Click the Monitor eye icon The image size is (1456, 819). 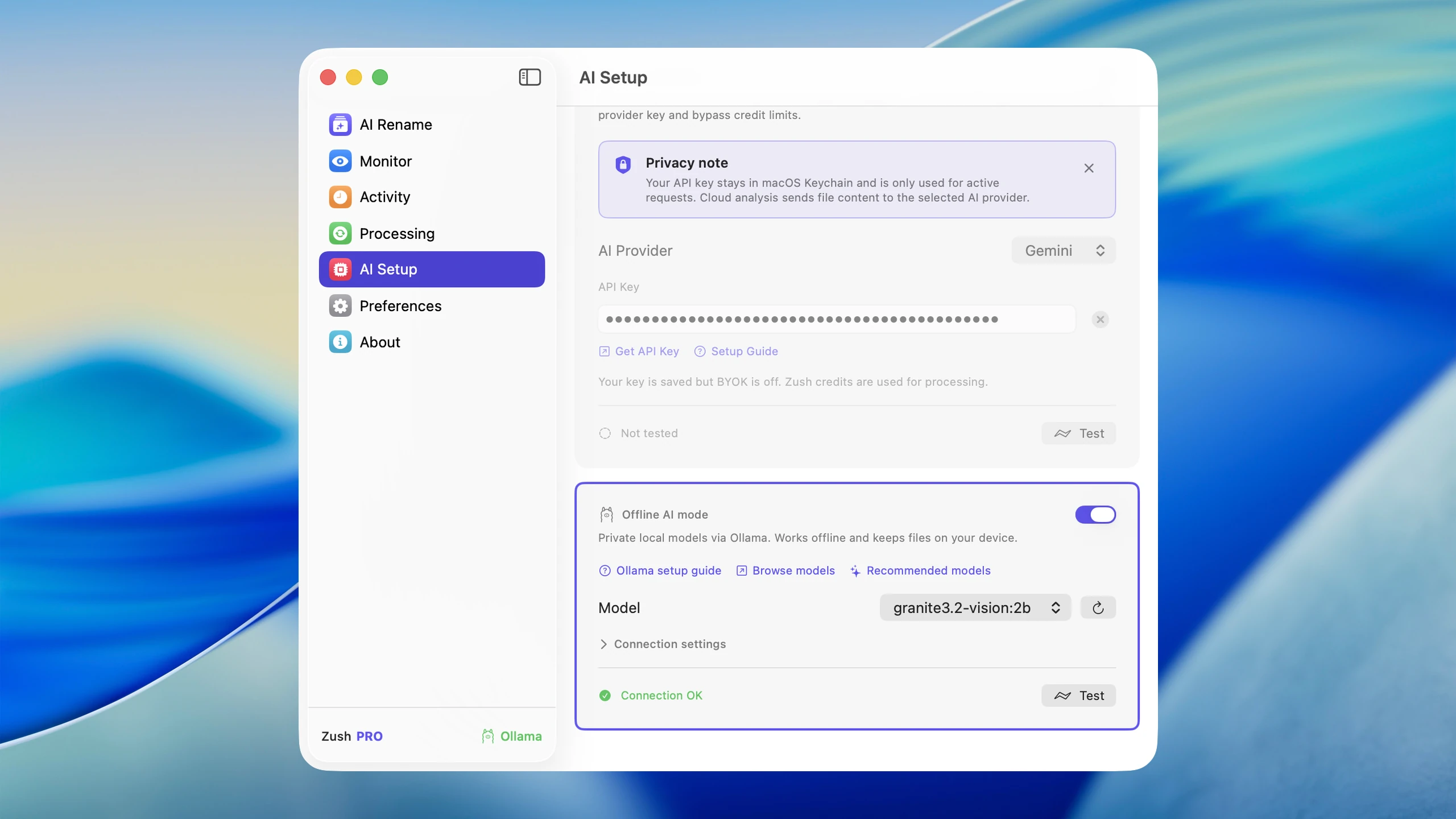pos(340,161)
